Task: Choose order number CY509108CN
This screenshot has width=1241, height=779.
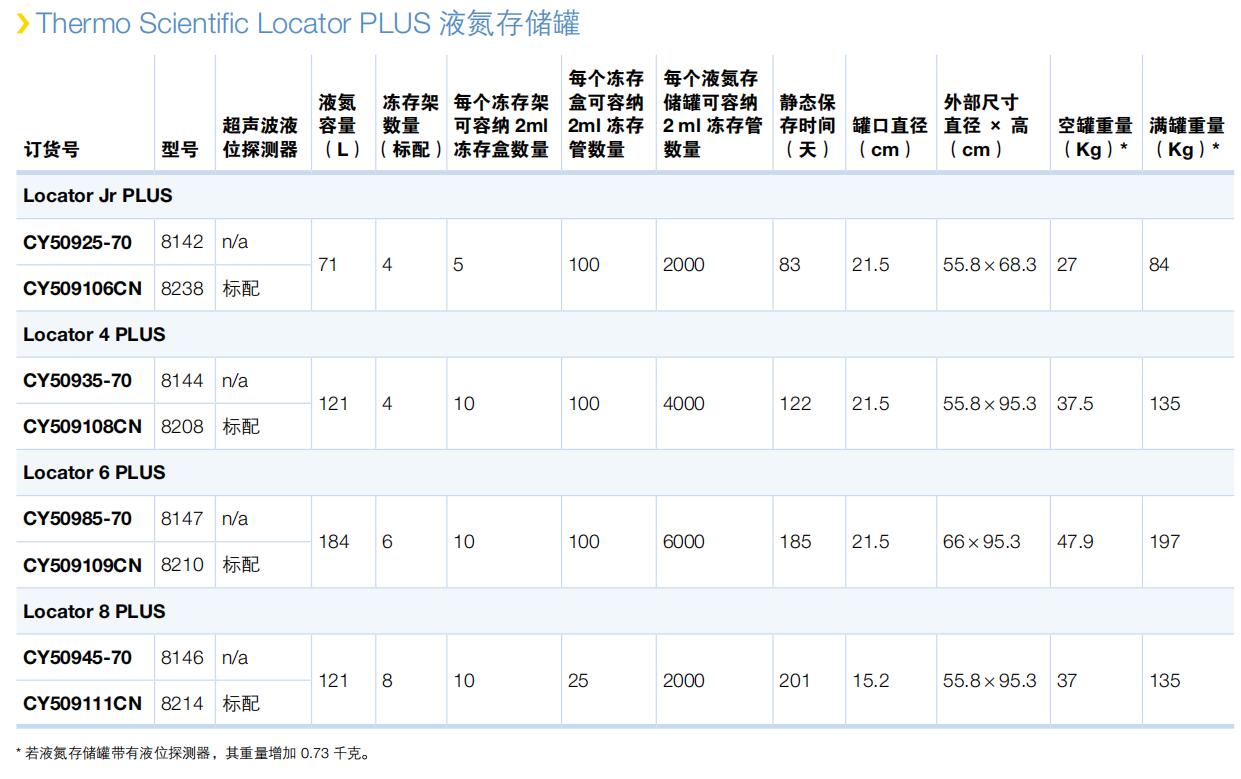Action: coord(82,427)
